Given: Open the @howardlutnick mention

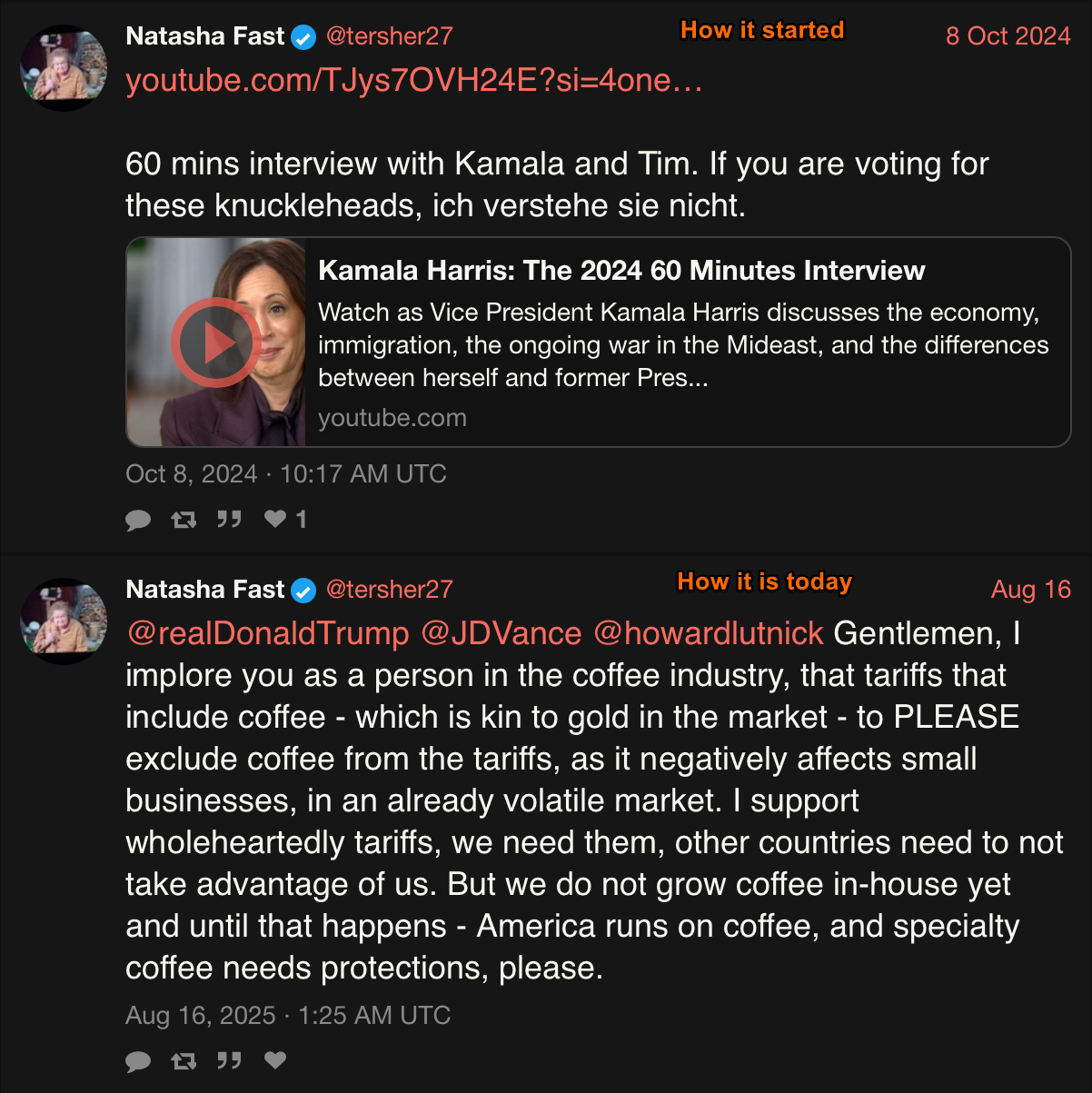Looking at the screenshot, I should point(709,633).
